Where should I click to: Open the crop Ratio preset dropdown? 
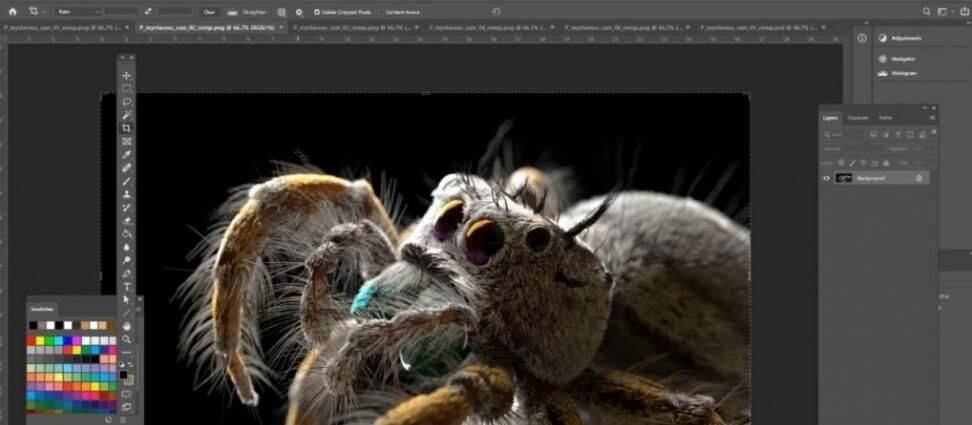coord(78,12)
